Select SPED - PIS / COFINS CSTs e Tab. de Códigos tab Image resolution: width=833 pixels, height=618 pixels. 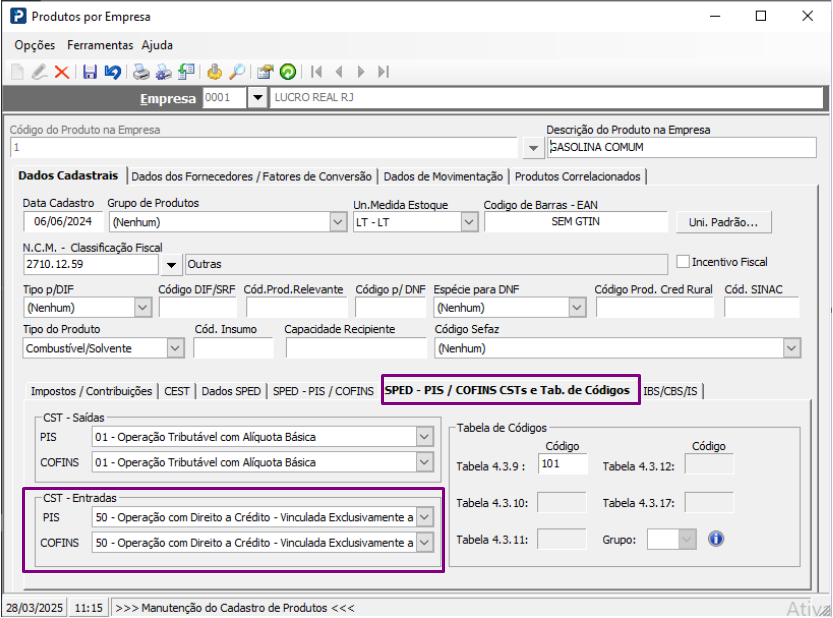coord(507,390)
